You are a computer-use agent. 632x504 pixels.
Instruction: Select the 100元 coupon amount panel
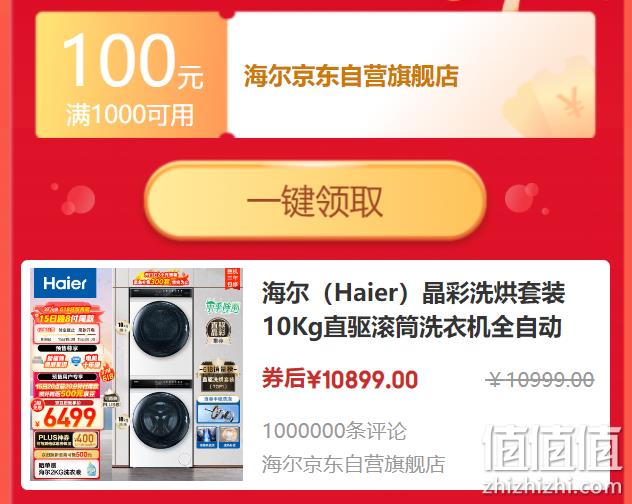pyautogui.click(x=132, y=75)
